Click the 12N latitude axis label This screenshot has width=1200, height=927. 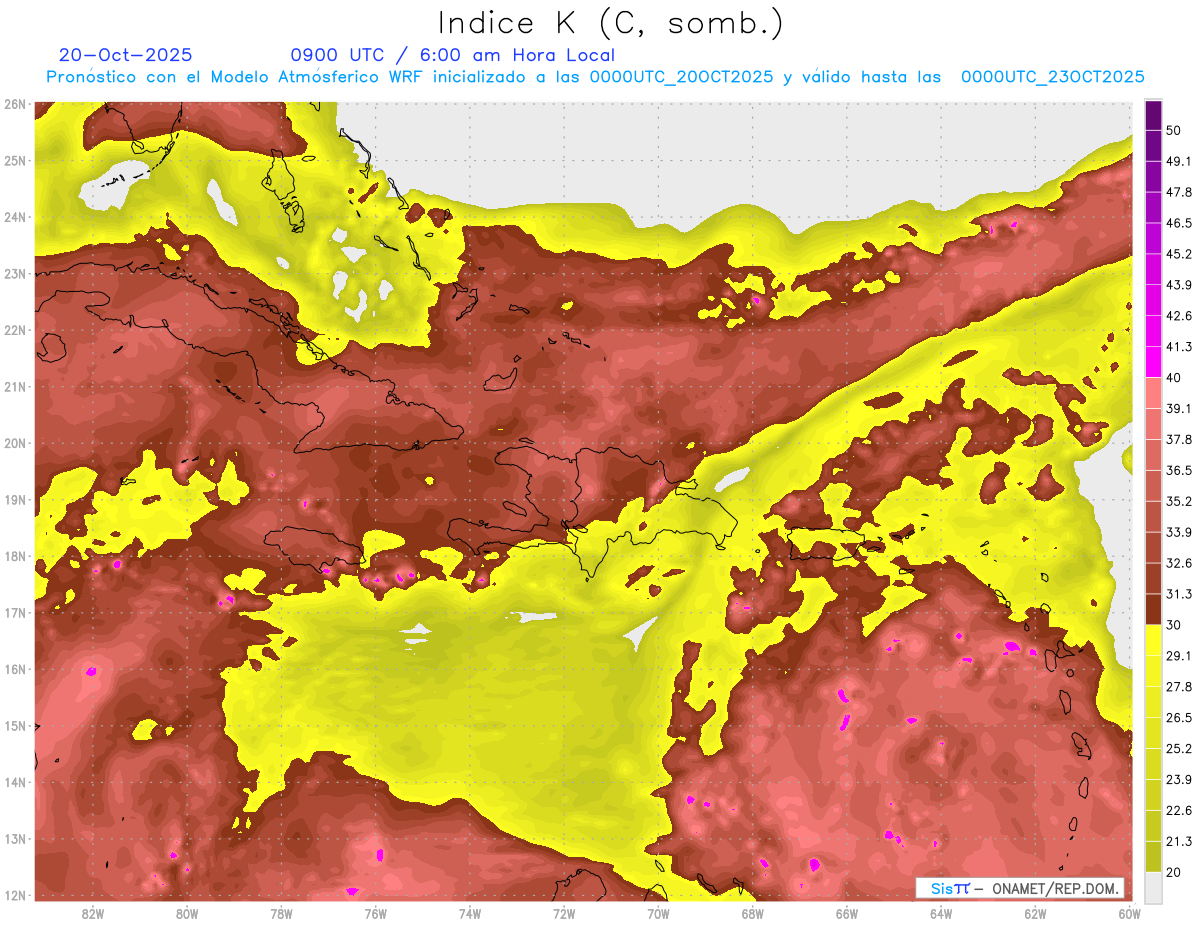click(x=14, y=895)
